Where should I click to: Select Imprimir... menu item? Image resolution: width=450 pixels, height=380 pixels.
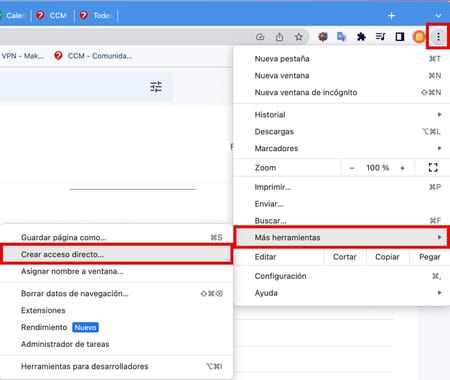pos(342,187)
